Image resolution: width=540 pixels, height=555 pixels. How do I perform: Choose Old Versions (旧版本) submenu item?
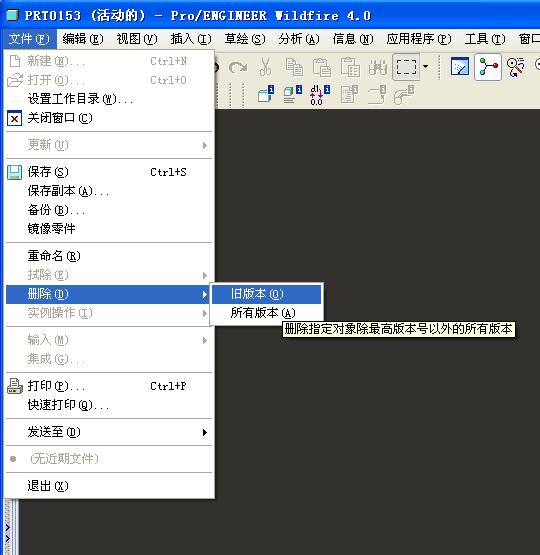coord(266,294)
